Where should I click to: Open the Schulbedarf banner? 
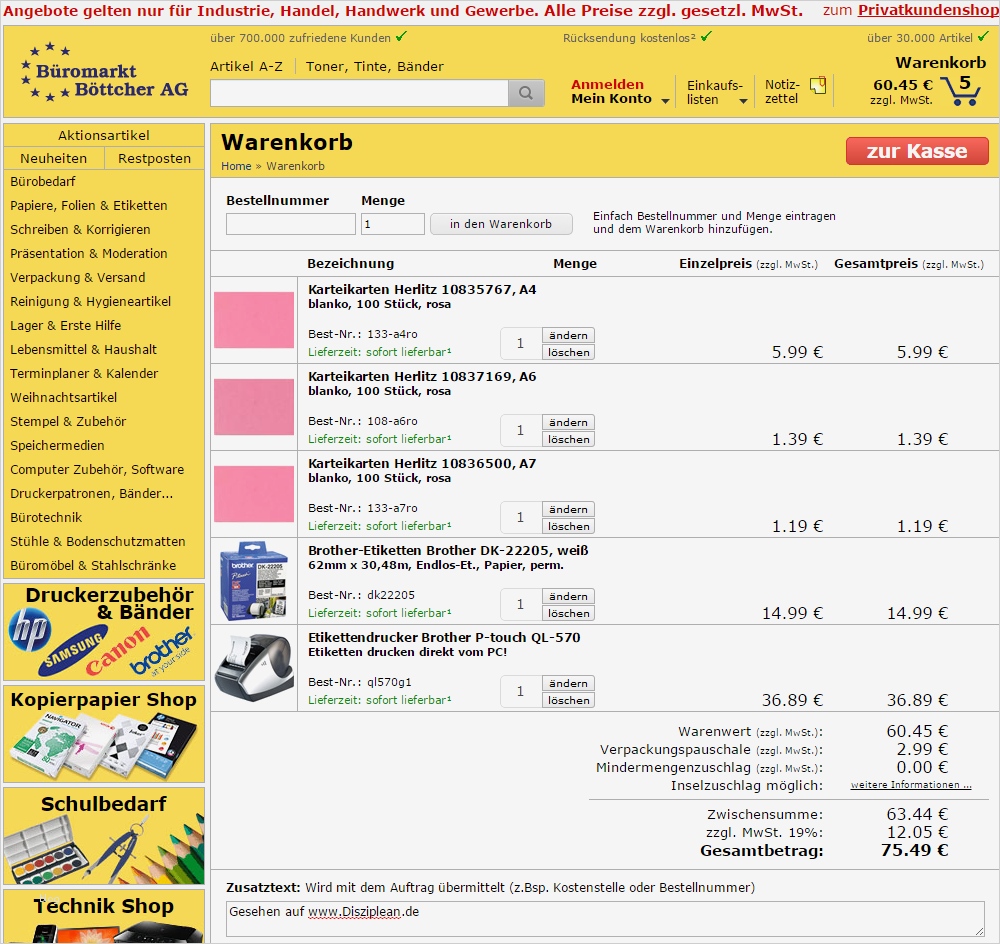pyautogui.click(x=104, y=836)
